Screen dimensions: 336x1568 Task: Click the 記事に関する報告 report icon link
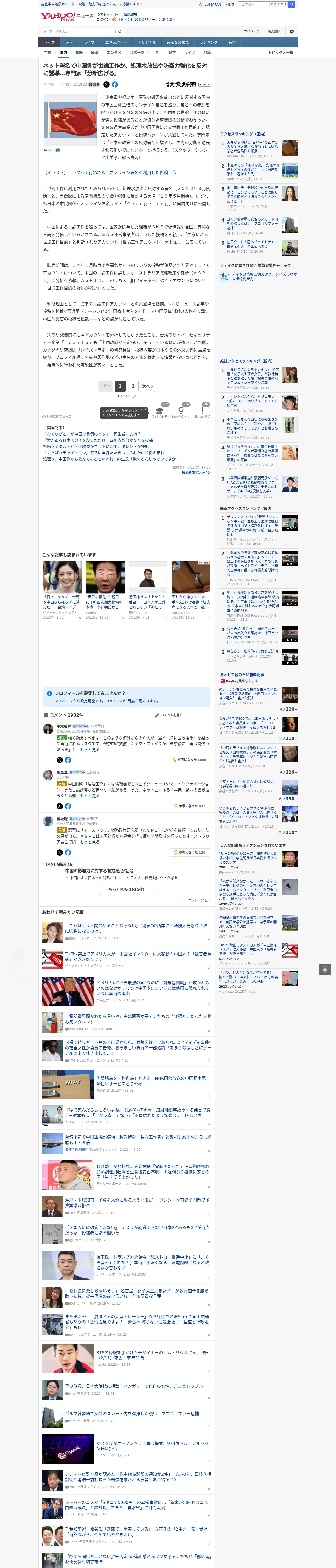point(57,416)
